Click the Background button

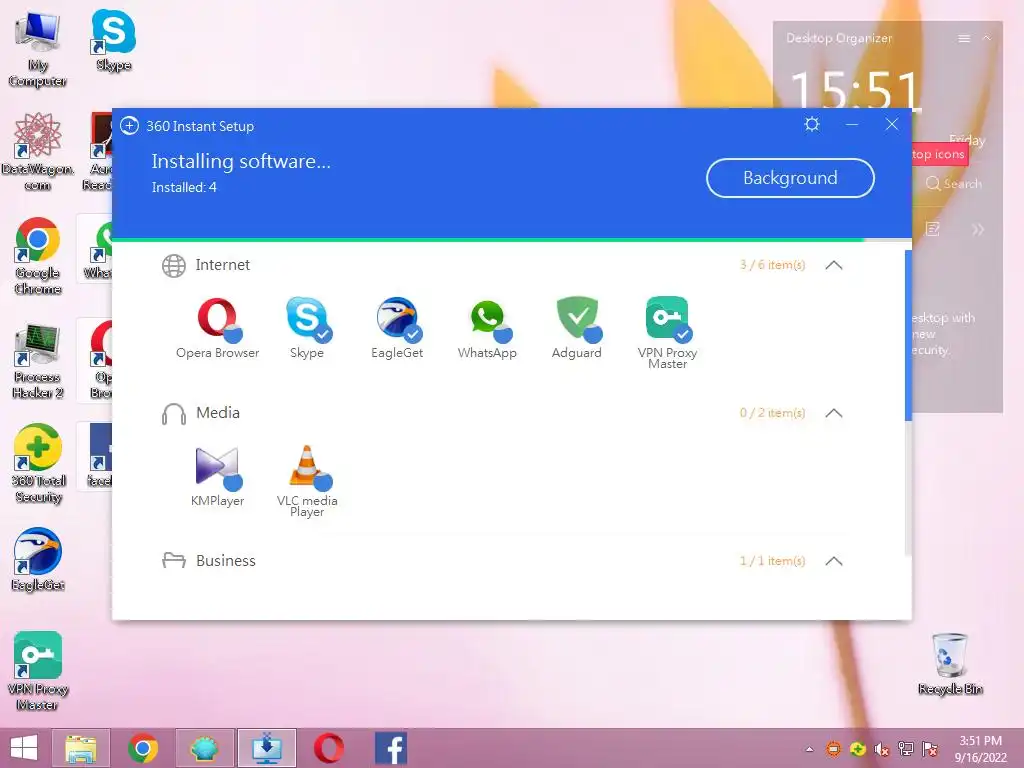(x=790, y=178)
